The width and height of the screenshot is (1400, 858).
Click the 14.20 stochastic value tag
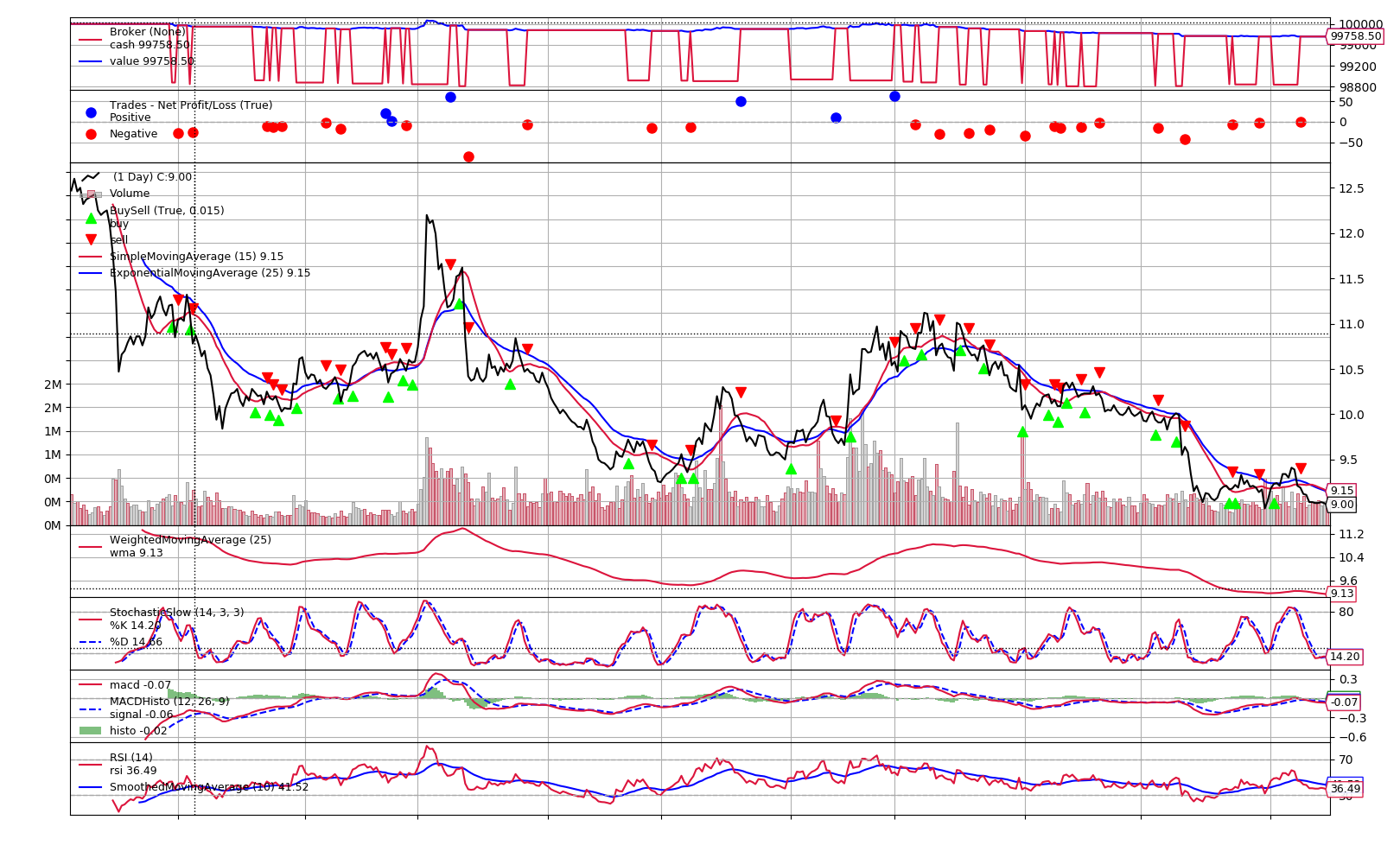1344,657
